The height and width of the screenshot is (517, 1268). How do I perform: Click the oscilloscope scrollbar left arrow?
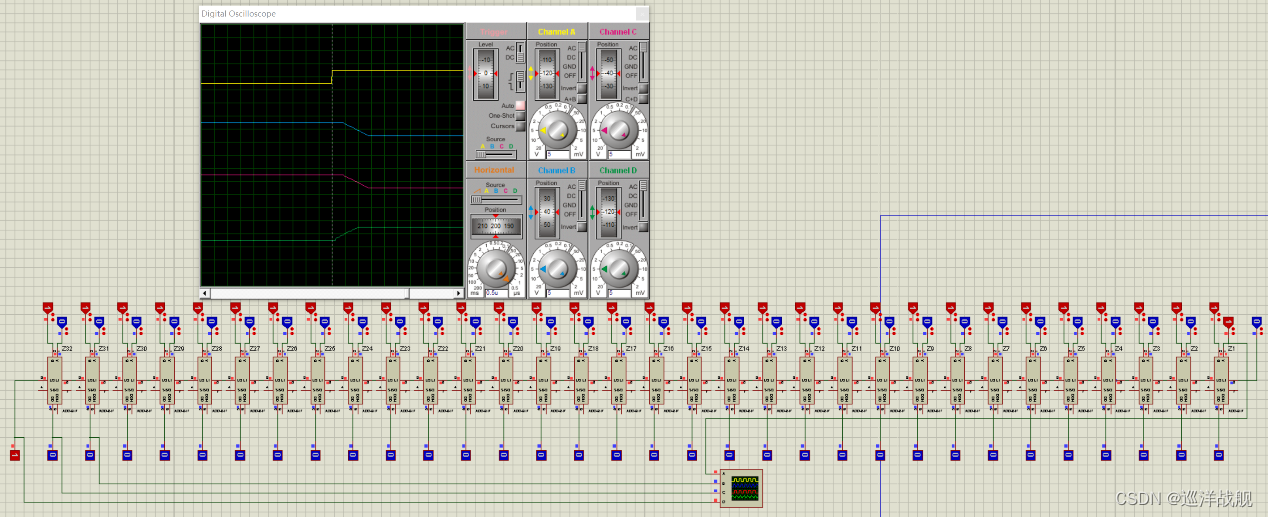tap(205, 293)
